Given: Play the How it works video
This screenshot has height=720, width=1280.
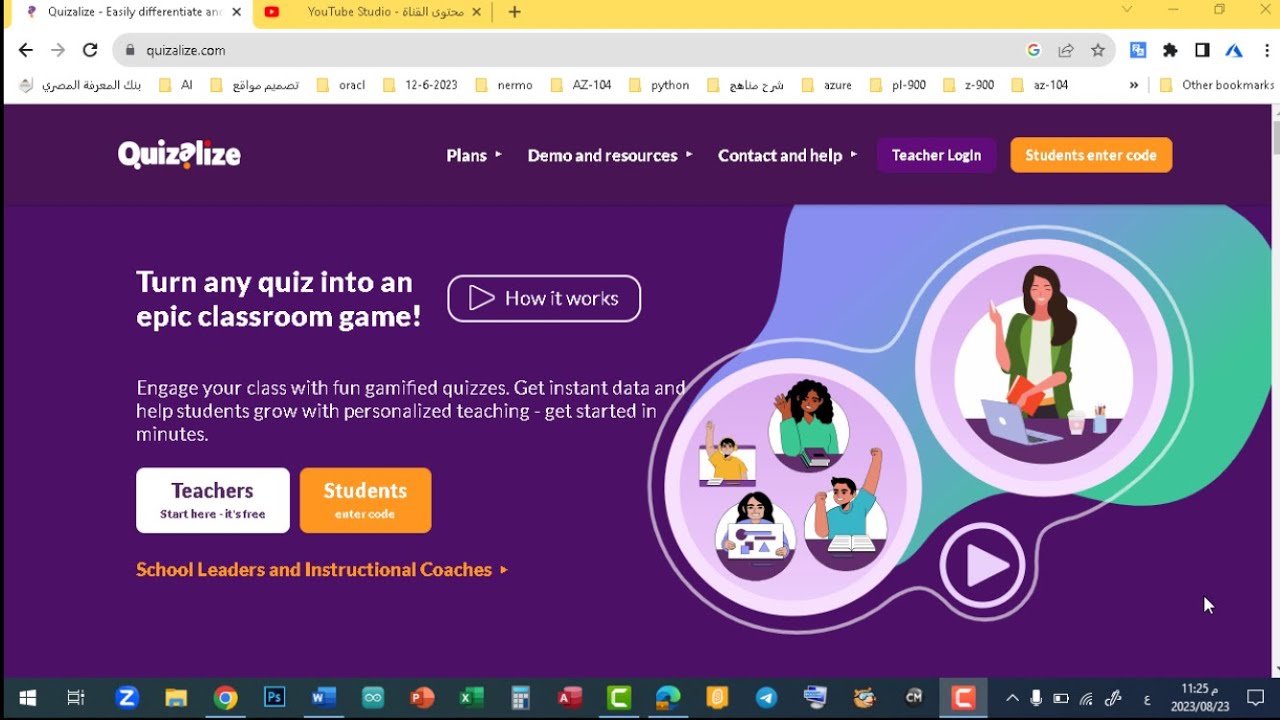Looking at the screenshot, I should 544,298.
